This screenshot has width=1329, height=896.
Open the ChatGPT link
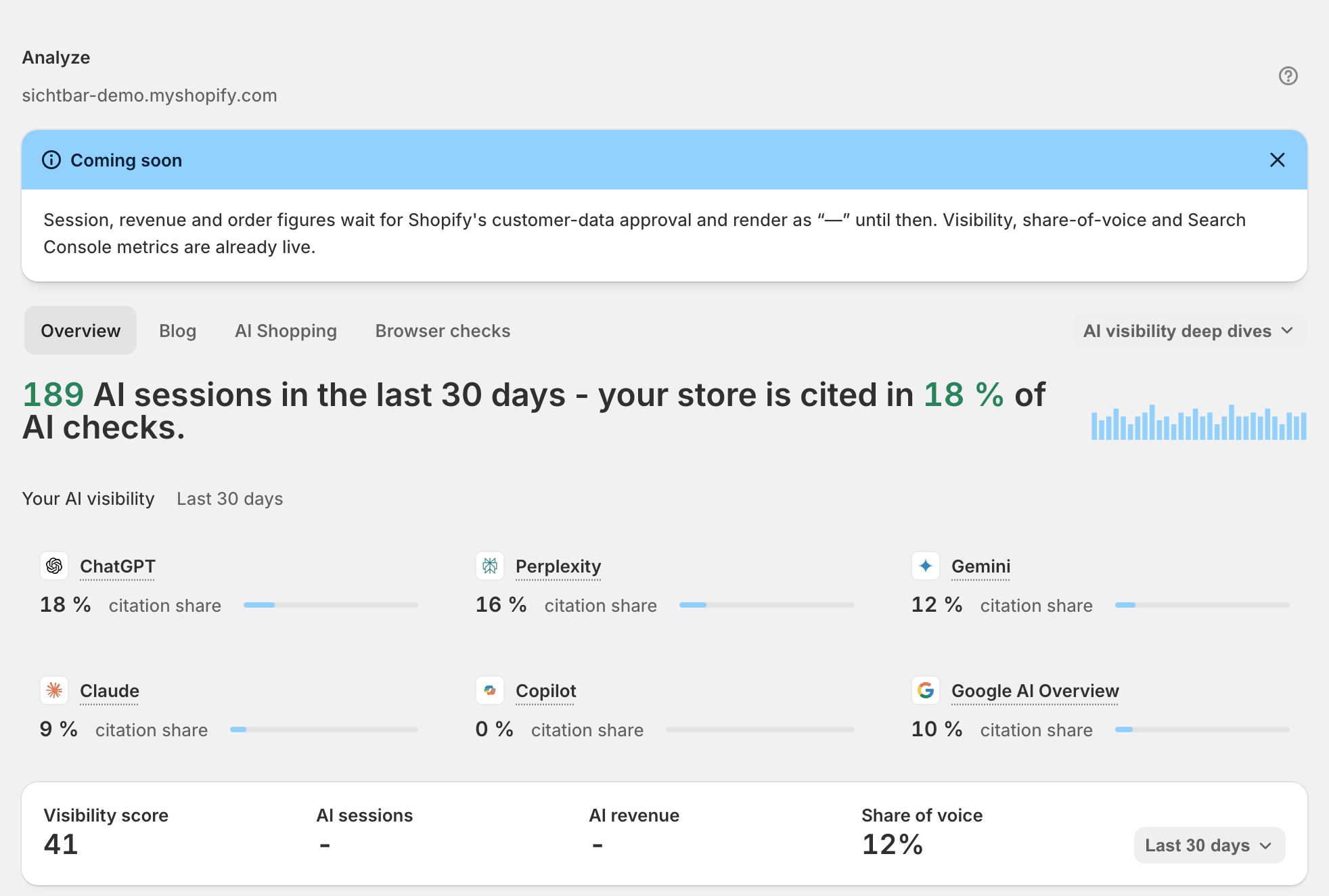(118, 566)
